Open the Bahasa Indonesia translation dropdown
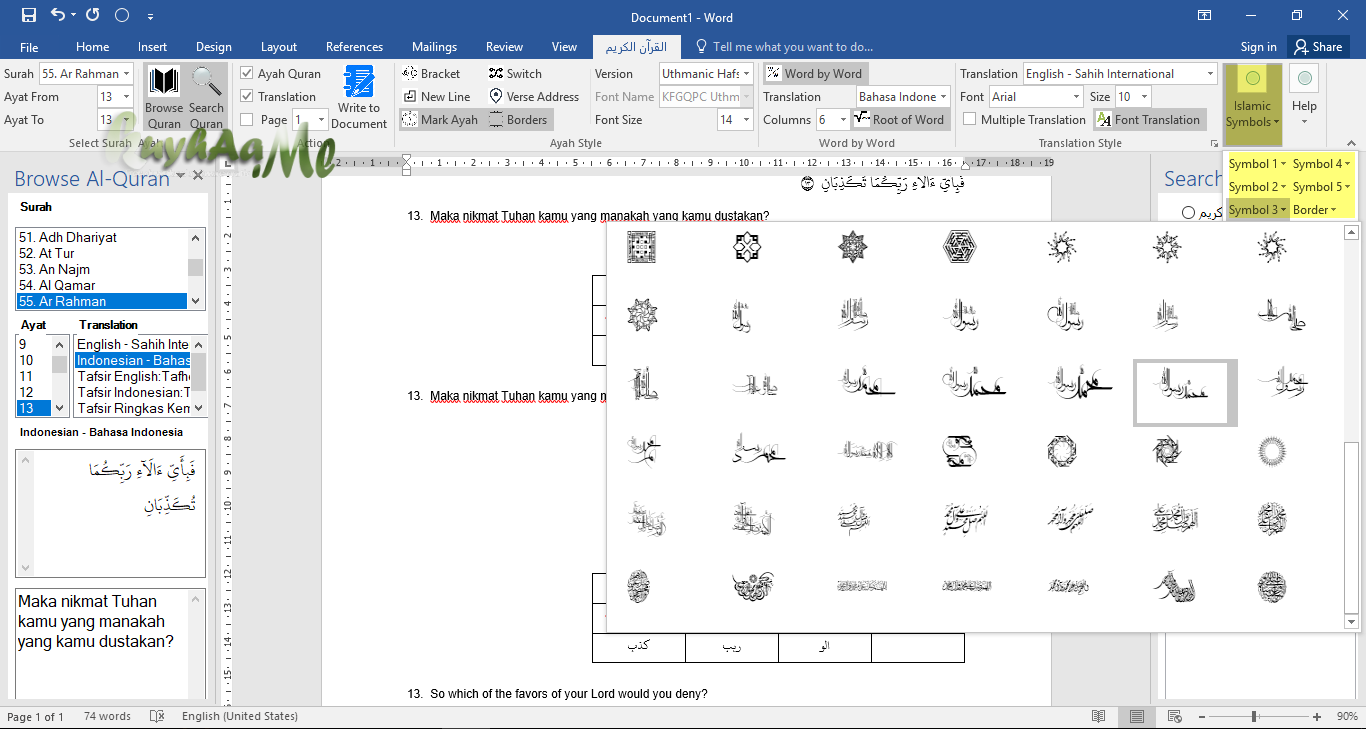This screenshot has width=1366, height=729. 944,97
